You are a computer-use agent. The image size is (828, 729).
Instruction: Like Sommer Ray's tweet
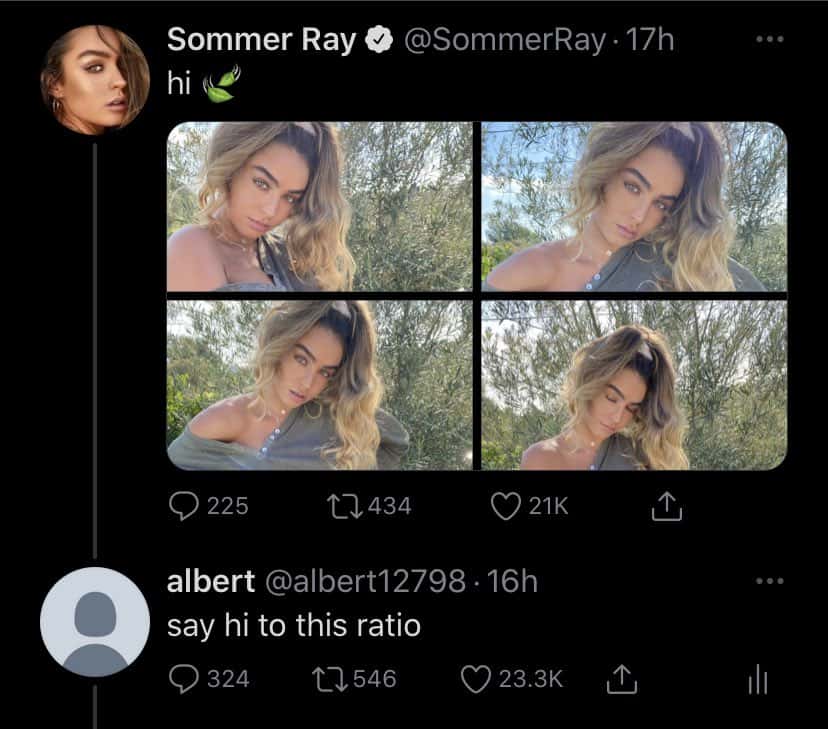point(505,507)
